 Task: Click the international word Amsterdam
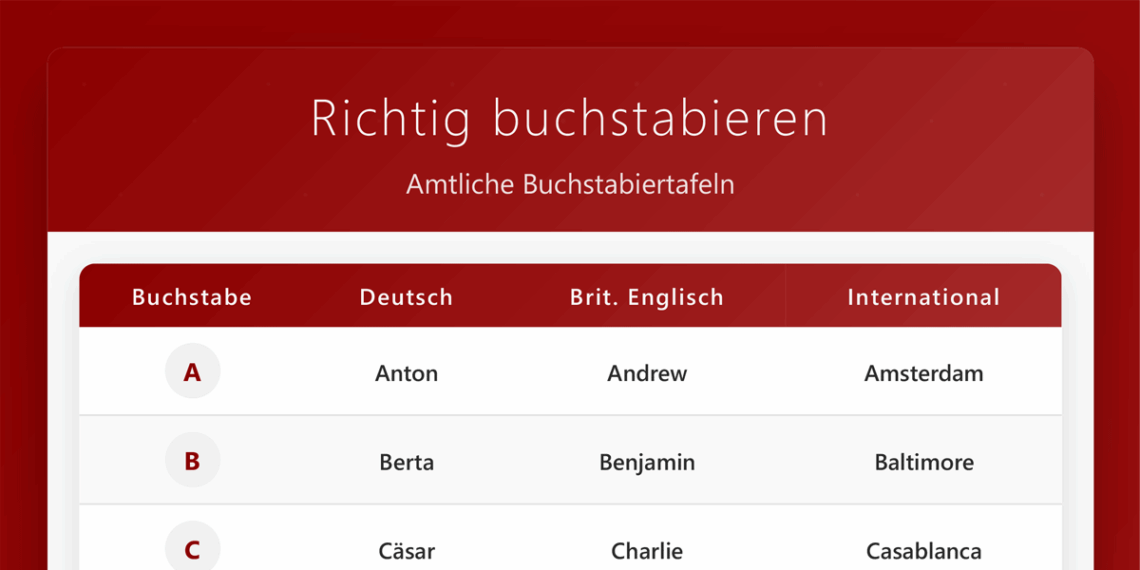923,373
